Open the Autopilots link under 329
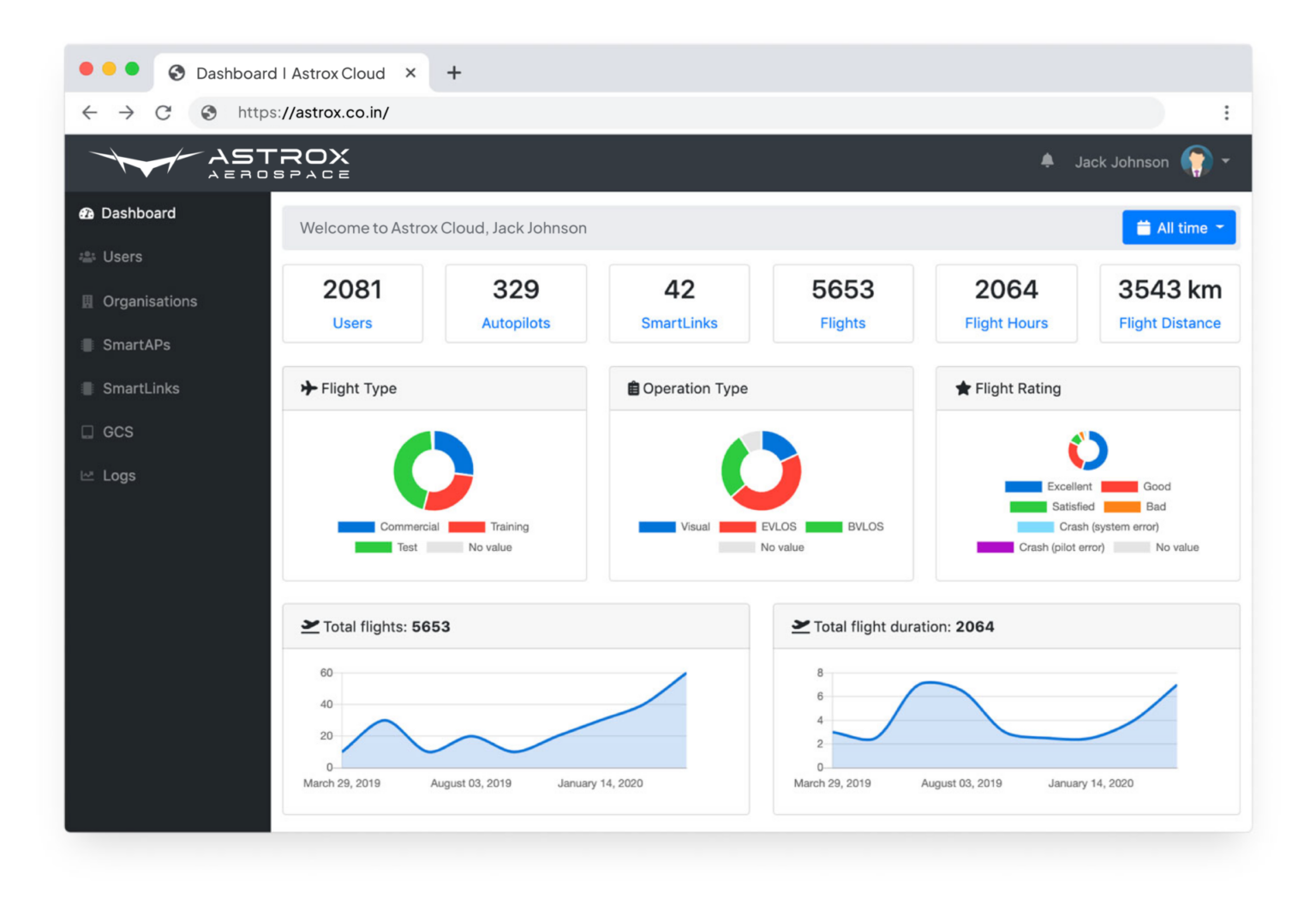Viewport: 1316px width, 917px height. point(516,323)
